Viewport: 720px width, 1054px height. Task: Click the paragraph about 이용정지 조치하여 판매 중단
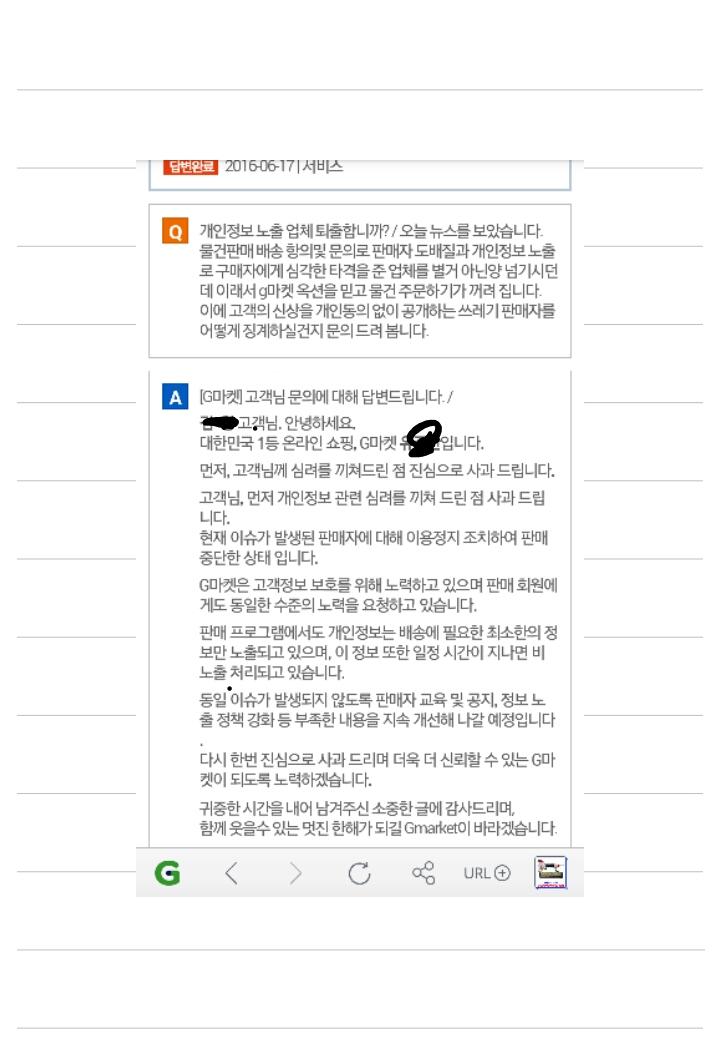coord(374,547)
